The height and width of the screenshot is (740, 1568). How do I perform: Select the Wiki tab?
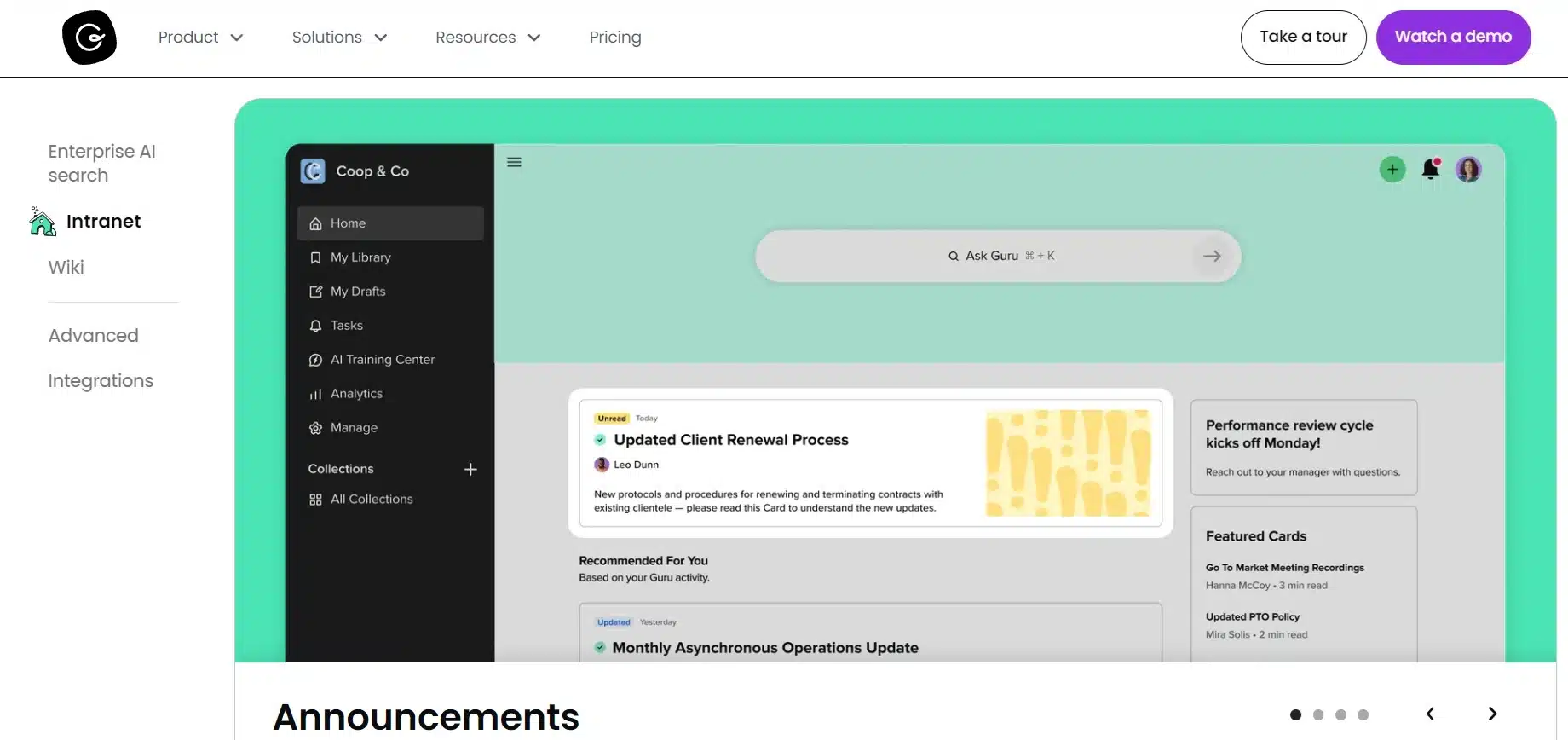click(66, 268)
